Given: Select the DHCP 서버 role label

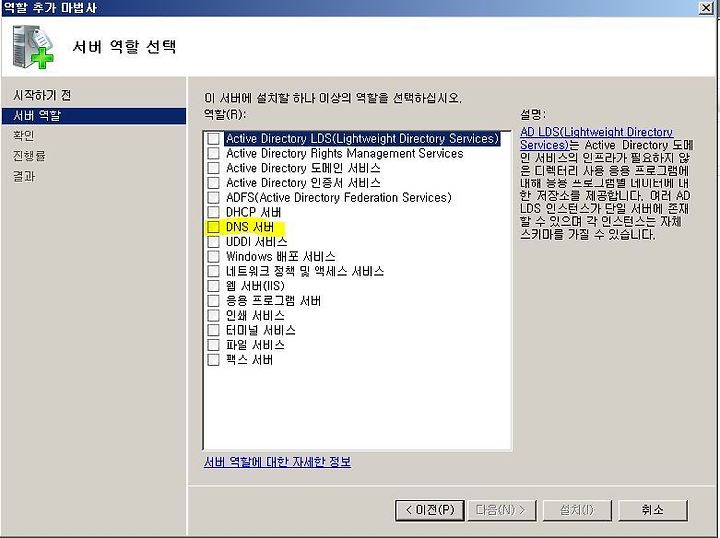Looking at the screenshot, I should [x=253, y=212].
